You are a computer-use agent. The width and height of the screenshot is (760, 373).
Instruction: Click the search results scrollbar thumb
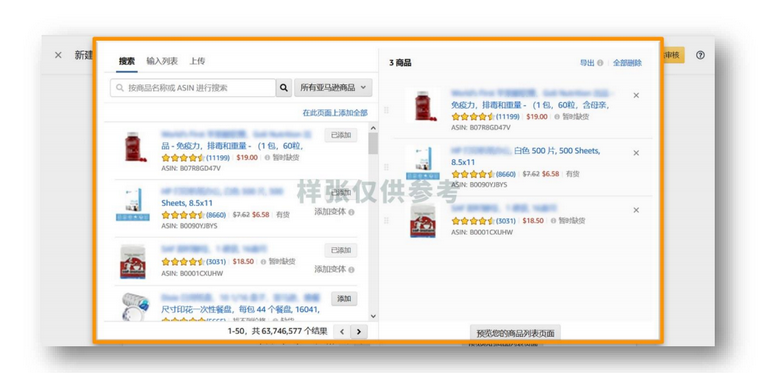coord(373,143)
